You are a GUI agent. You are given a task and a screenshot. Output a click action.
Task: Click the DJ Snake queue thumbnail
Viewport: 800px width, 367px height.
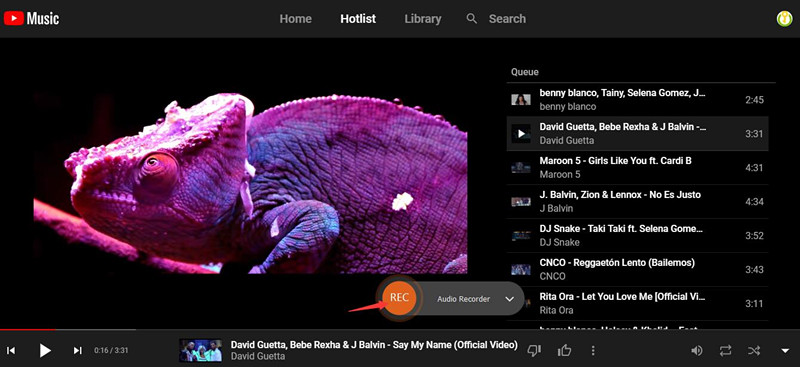pos(521,235)
